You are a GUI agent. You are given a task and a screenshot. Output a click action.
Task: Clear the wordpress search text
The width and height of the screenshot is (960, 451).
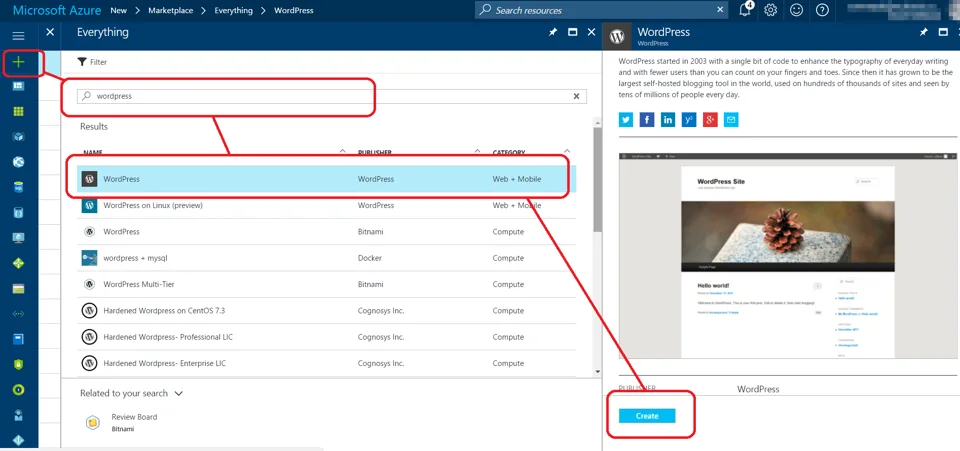coord(576,96)
